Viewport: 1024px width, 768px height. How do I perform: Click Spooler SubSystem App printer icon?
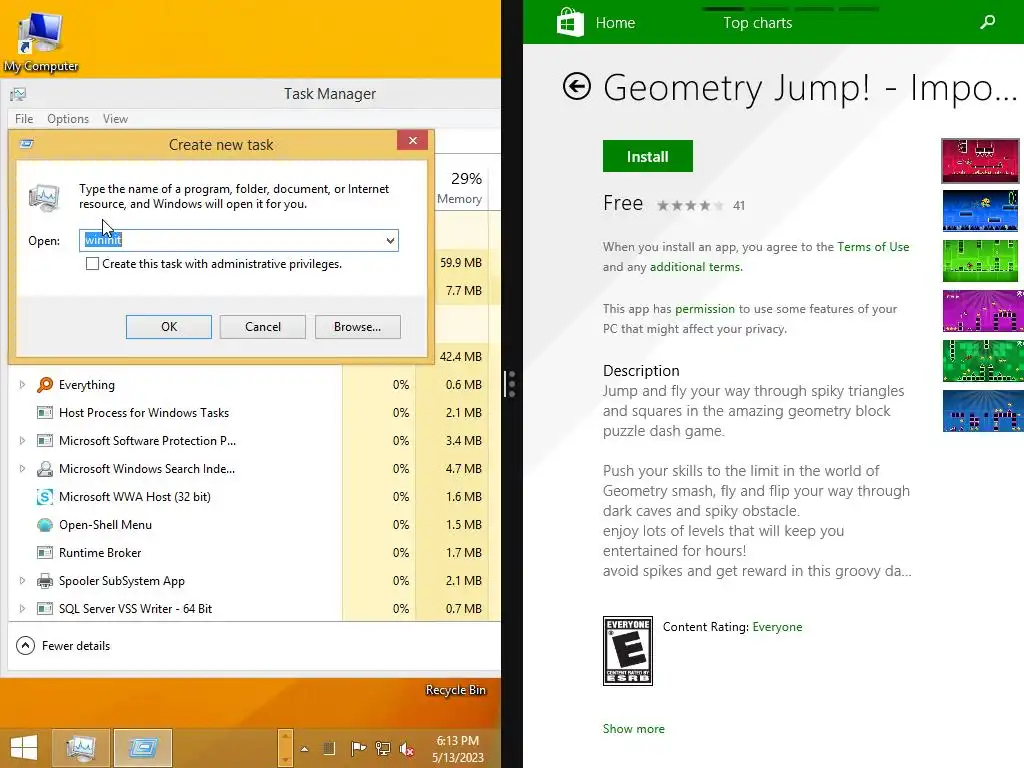pyautogui.click(x=44, y=581)
